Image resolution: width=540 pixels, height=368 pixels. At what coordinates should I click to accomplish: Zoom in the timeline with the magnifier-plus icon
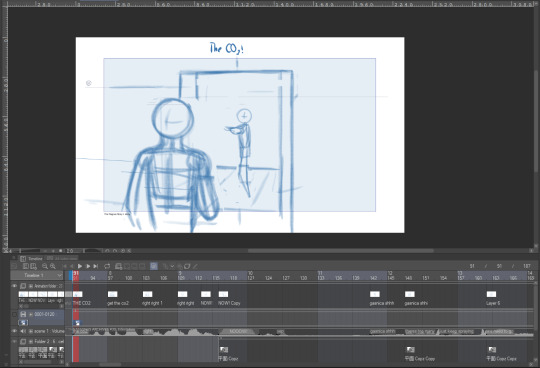53,266
